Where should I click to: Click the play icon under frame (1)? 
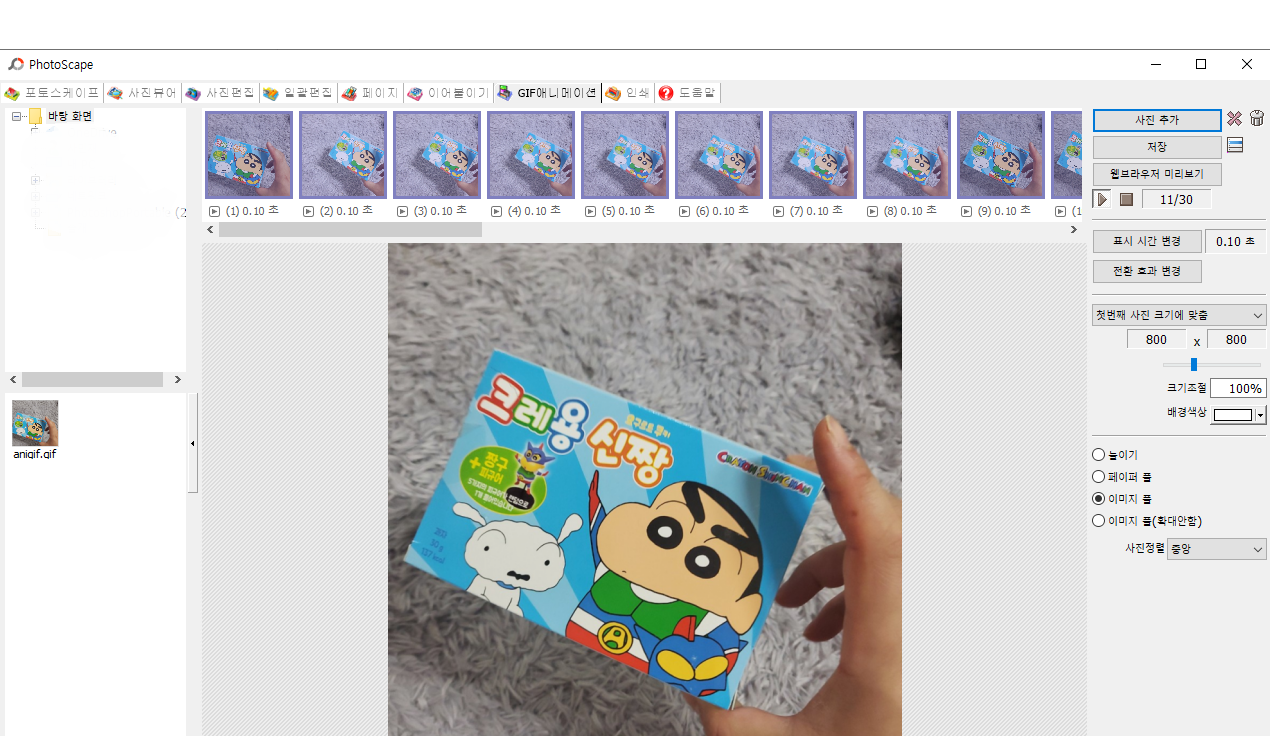[215, 211]
